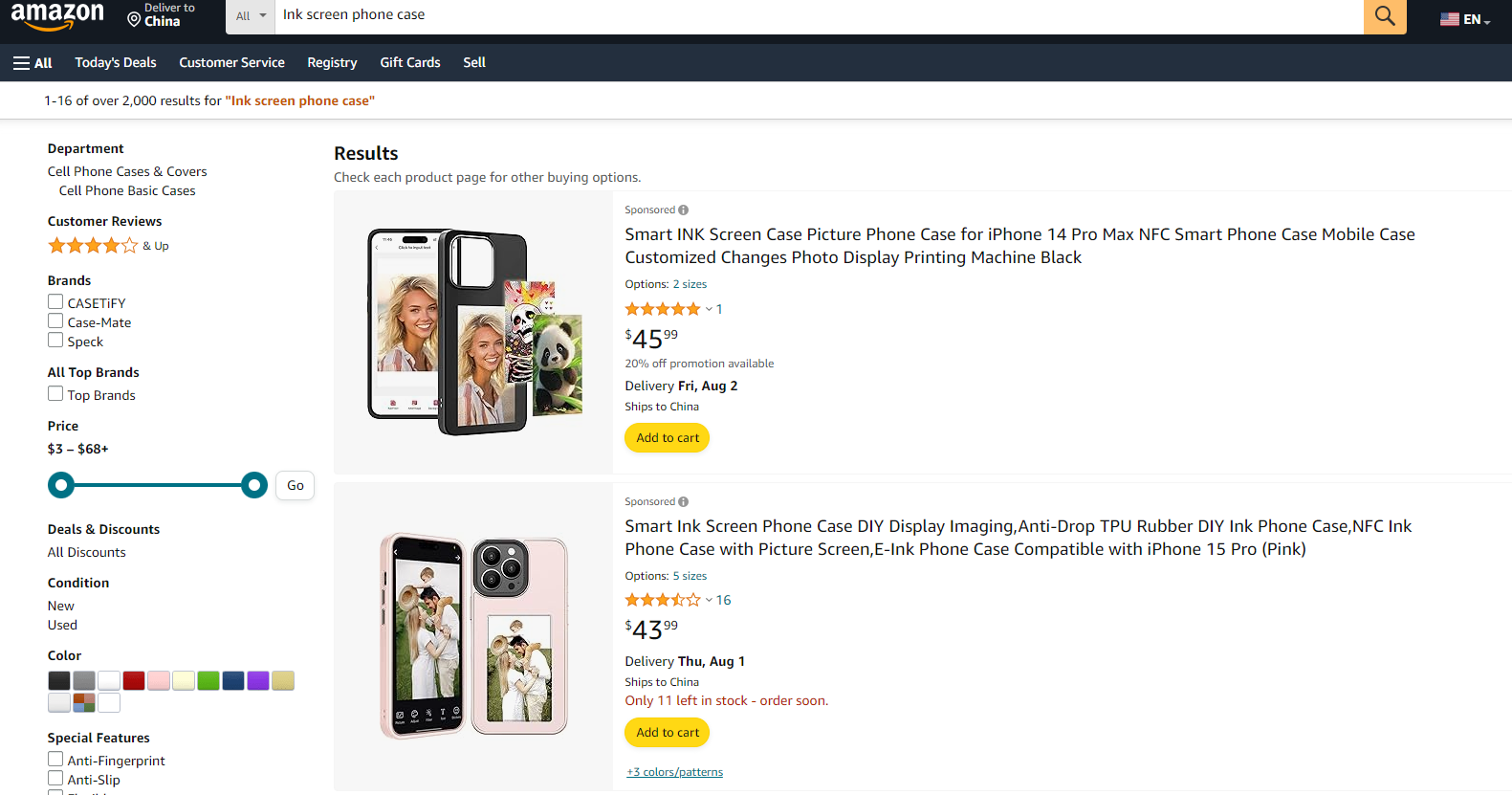Image resolution: width=1512 pixels, height=795 pixels.
Task: Open Today's Deals in navigation bar
Action: [x=116, y=63]
